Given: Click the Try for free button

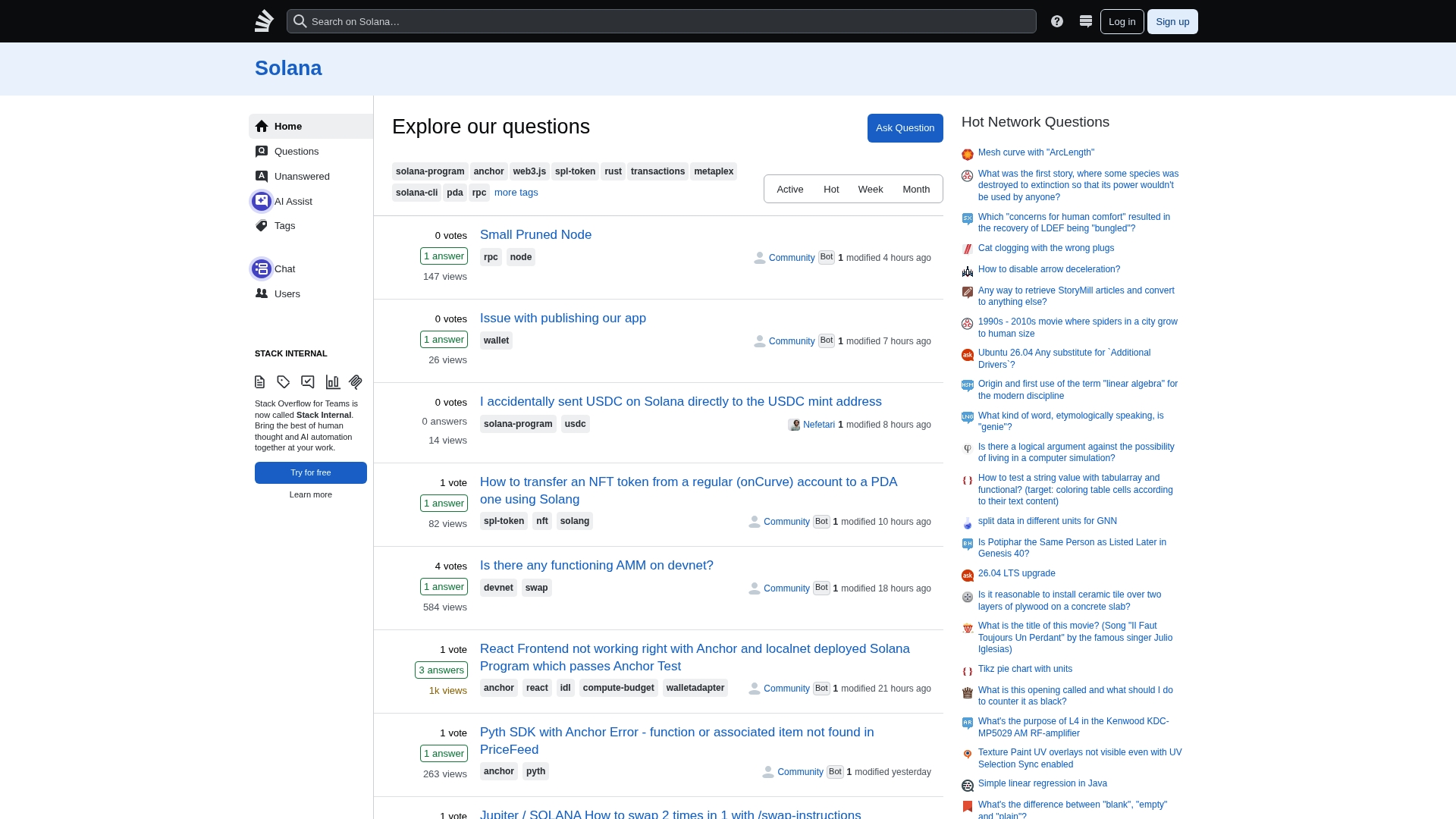Looking at the screenshot, I should coord(311,472).
